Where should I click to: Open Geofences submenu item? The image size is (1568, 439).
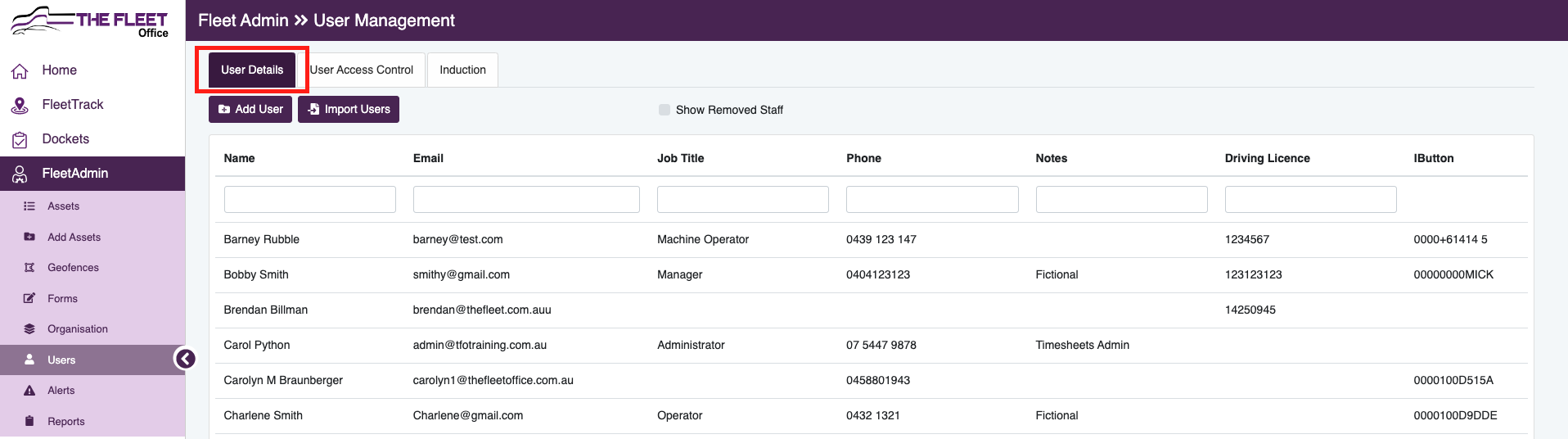(x=92, y=268)
